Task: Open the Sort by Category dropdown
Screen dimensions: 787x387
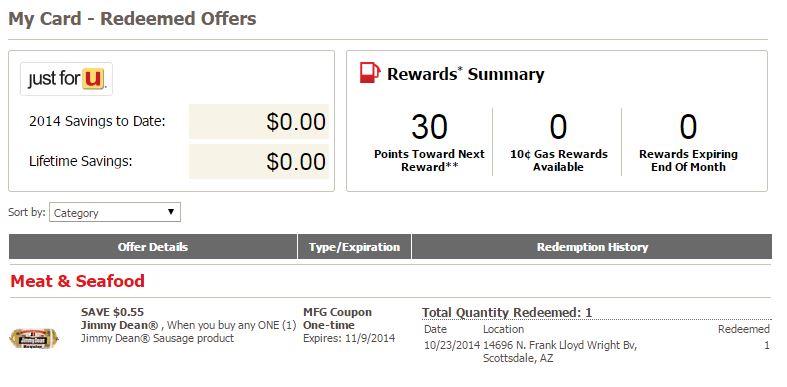Action: click(x=115, y=212)
